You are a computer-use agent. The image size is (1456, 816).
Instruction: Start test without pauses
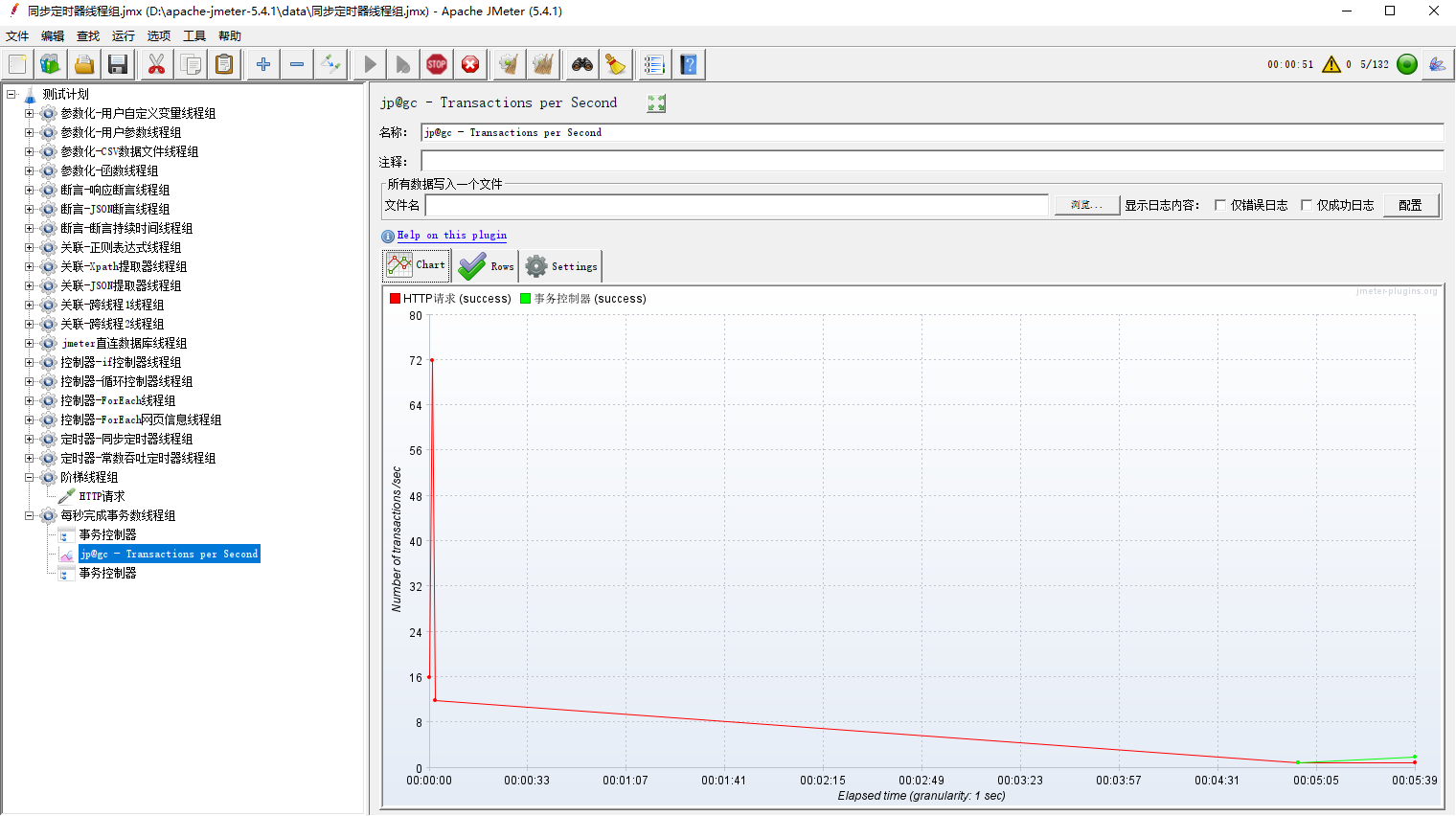tap(403, 64)
